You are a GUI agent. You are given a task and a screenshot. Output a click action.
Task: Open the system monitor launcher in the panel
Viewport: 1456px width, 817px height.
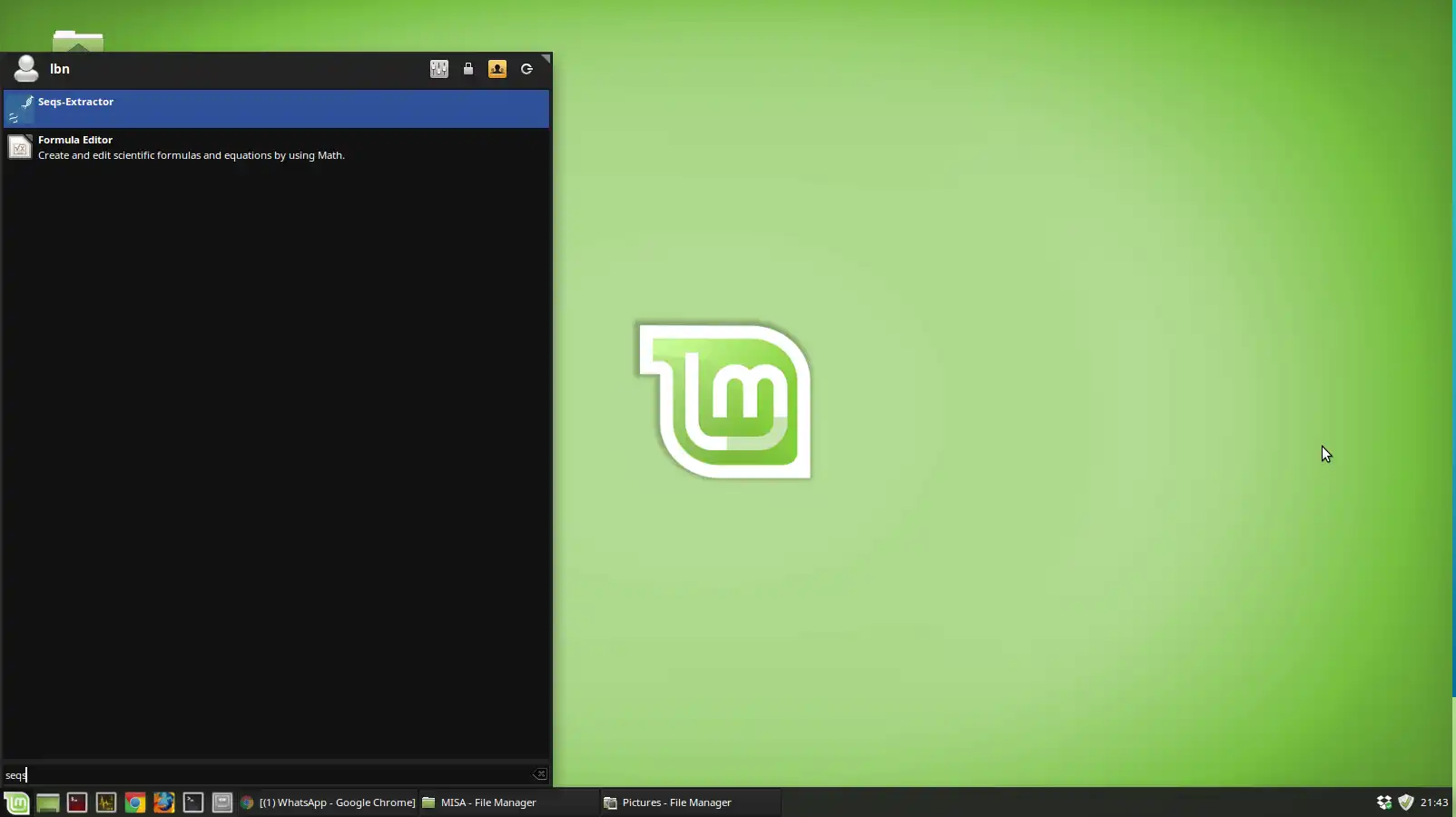coord(106,802)
